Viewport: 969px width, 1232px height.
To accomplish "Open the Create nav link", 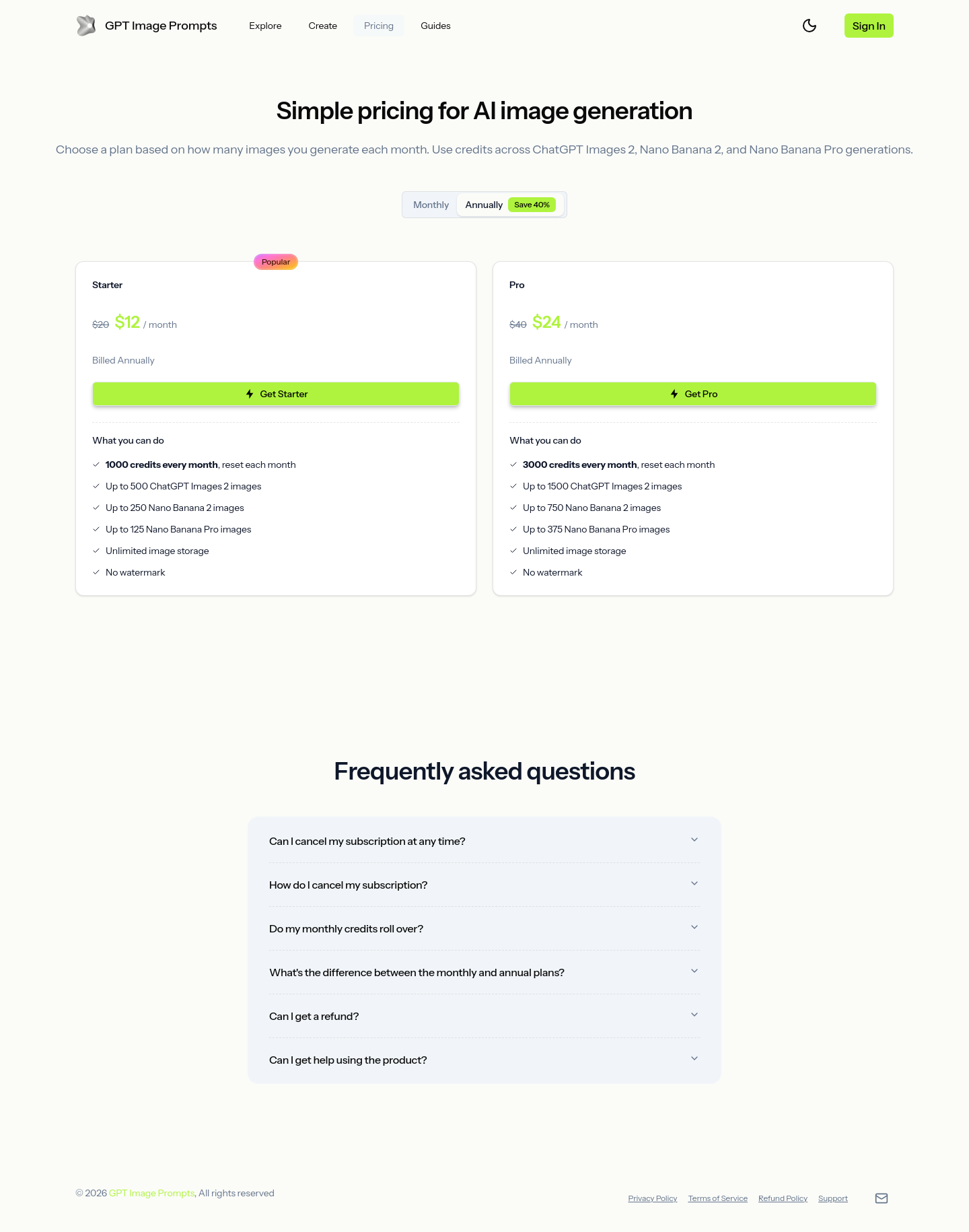I will point(322,26).
